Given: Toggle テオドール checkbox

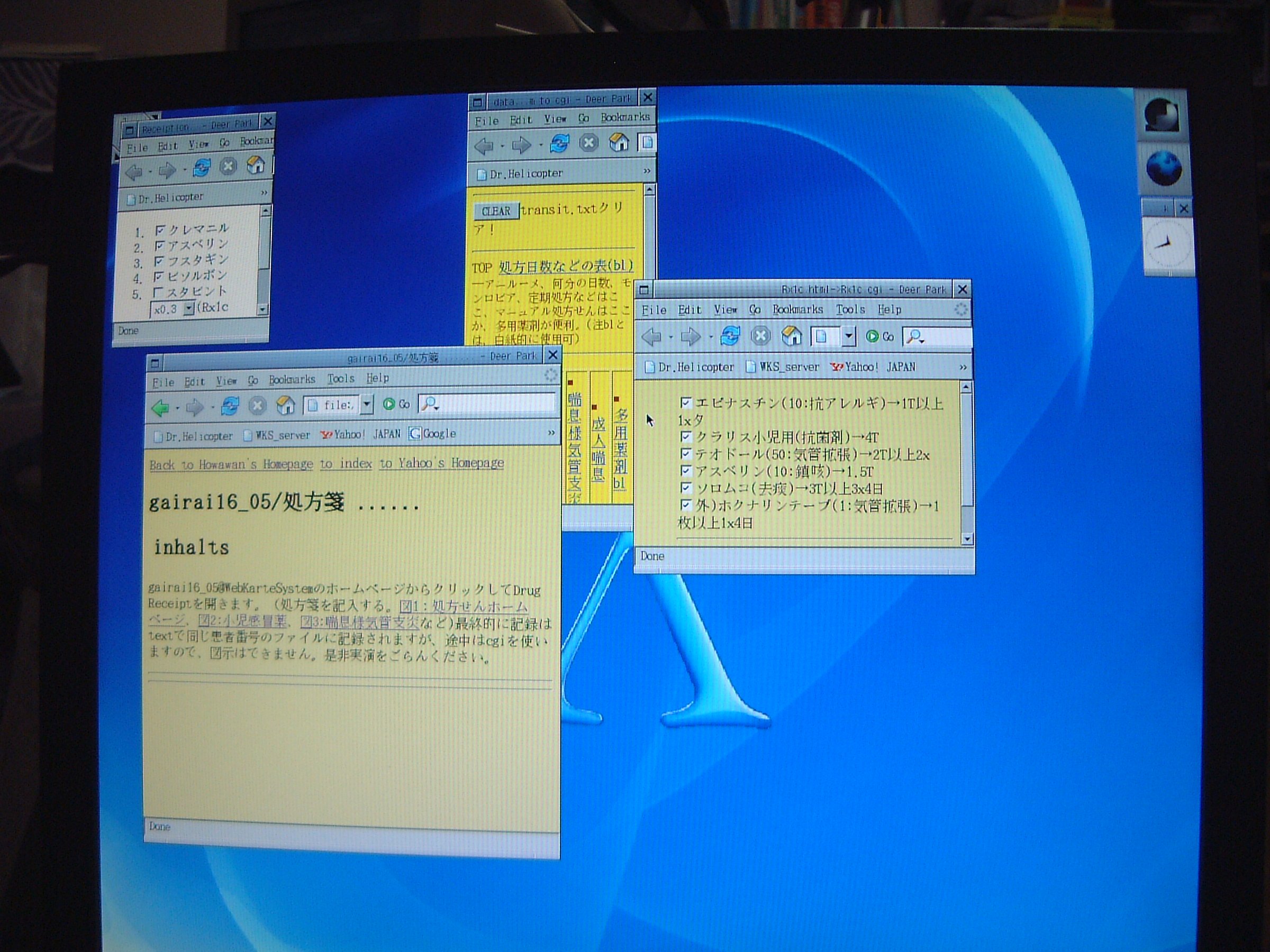Looking at the screenshot, I should (x=685, y=454).
